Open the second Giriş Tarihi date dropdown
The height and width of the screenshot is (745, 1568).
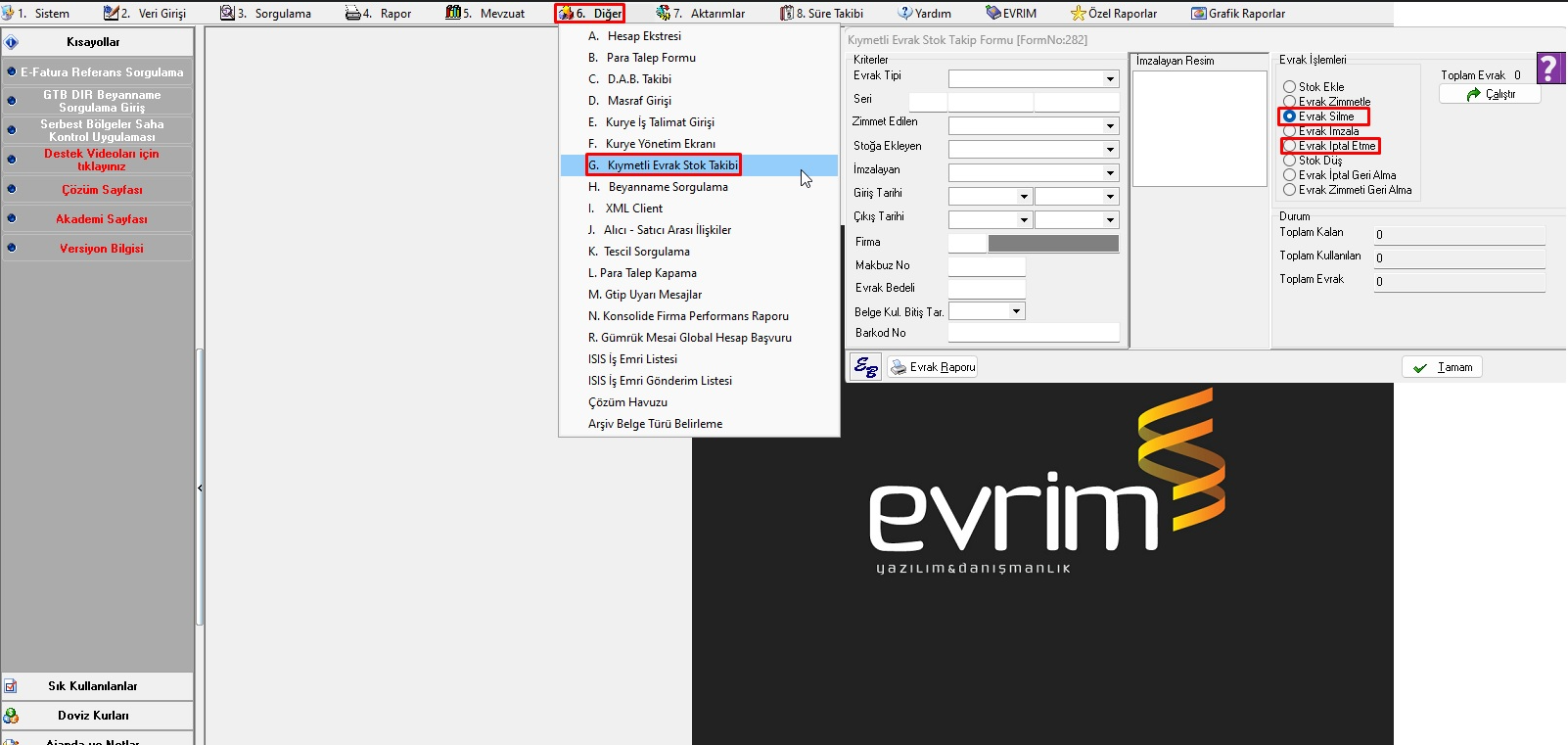point(1110,197)
